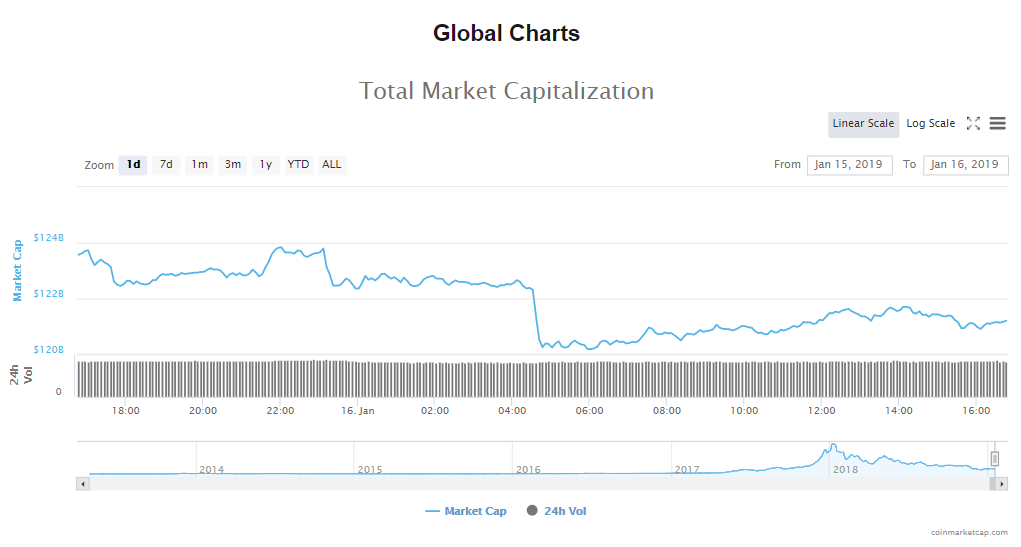
Task: Select the 7d zoom range
Action: point(166,165)
